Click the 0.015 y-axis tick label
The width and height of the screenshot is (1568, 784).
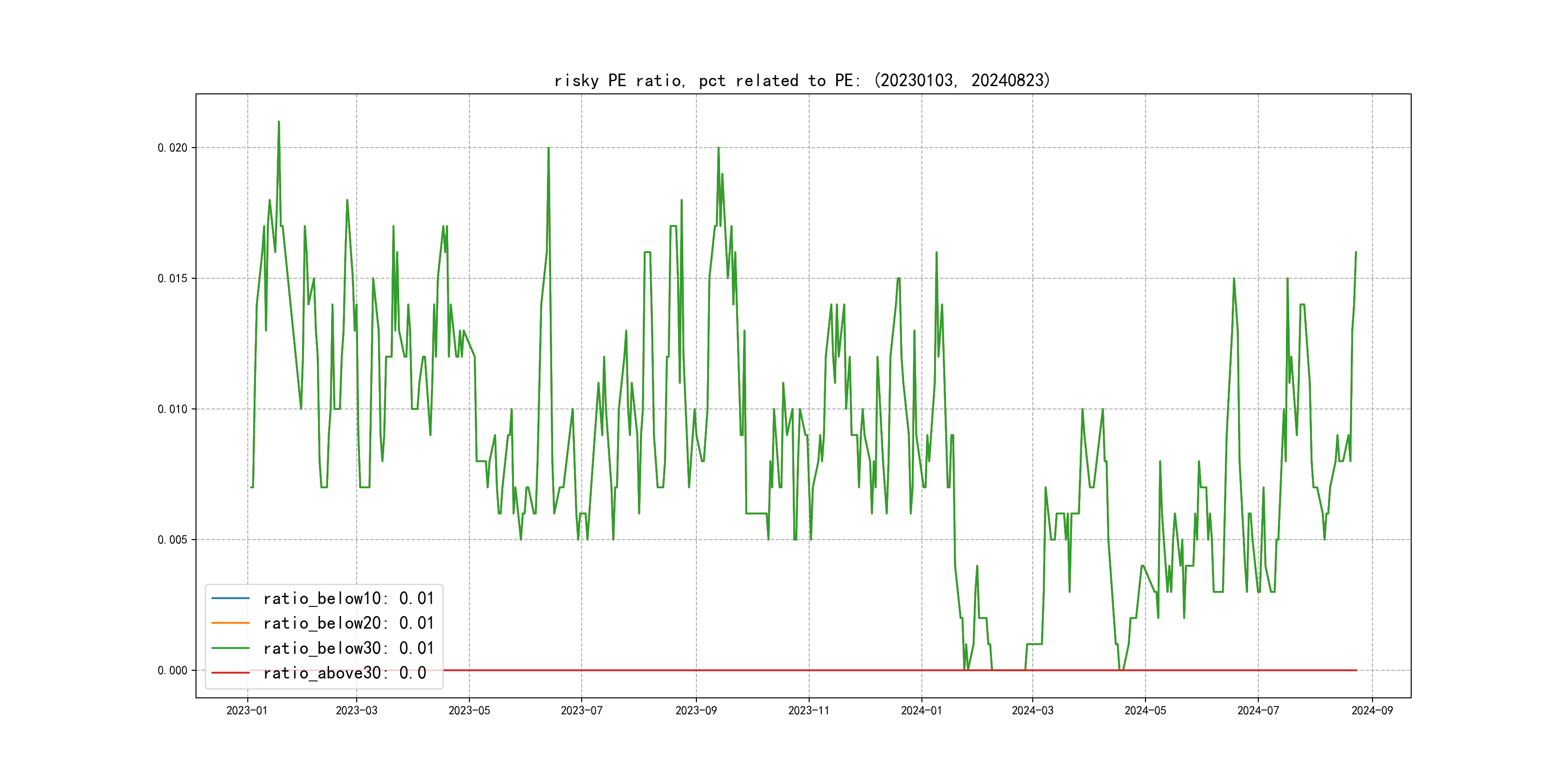pos(172,279)
